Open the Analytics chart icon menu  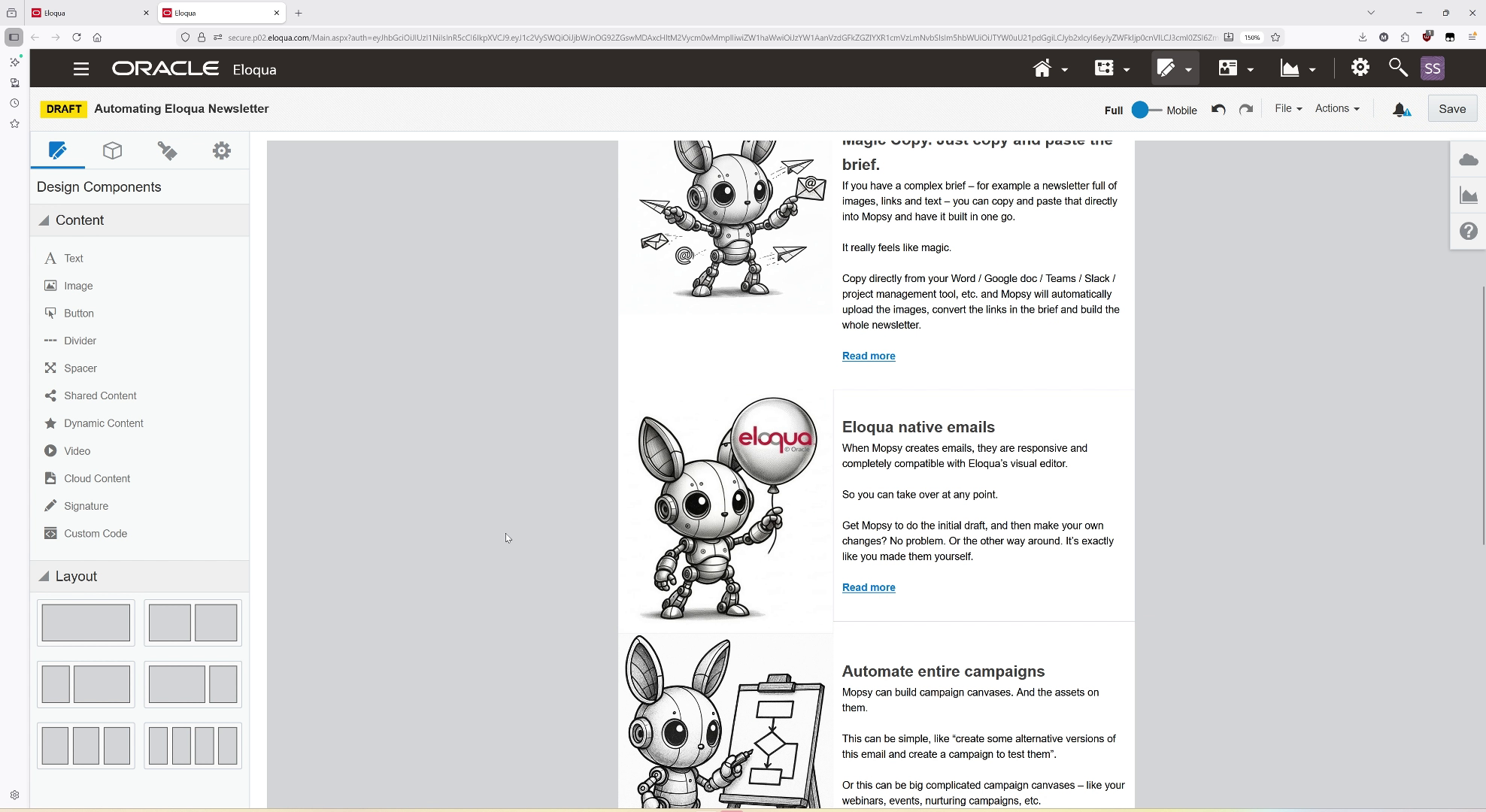[1298, 69]
